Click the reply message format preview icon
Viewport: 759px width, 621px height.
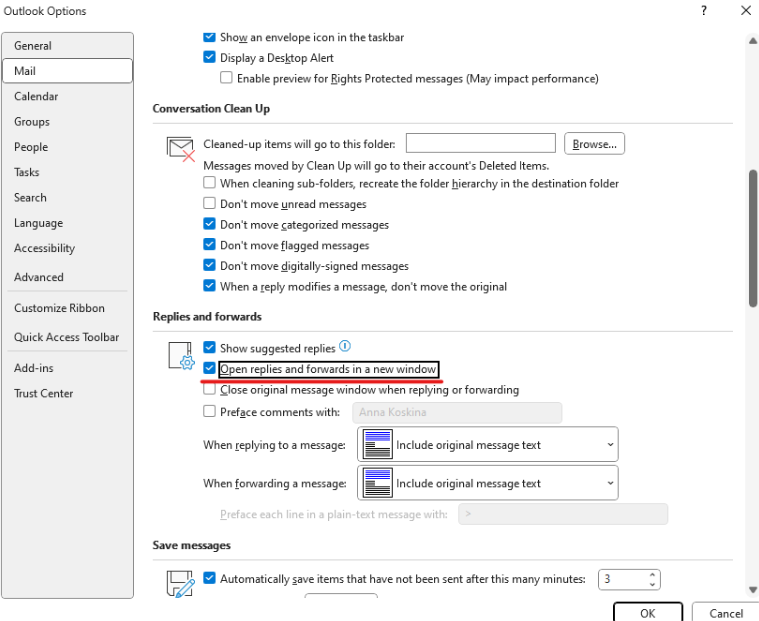(377, 444)
